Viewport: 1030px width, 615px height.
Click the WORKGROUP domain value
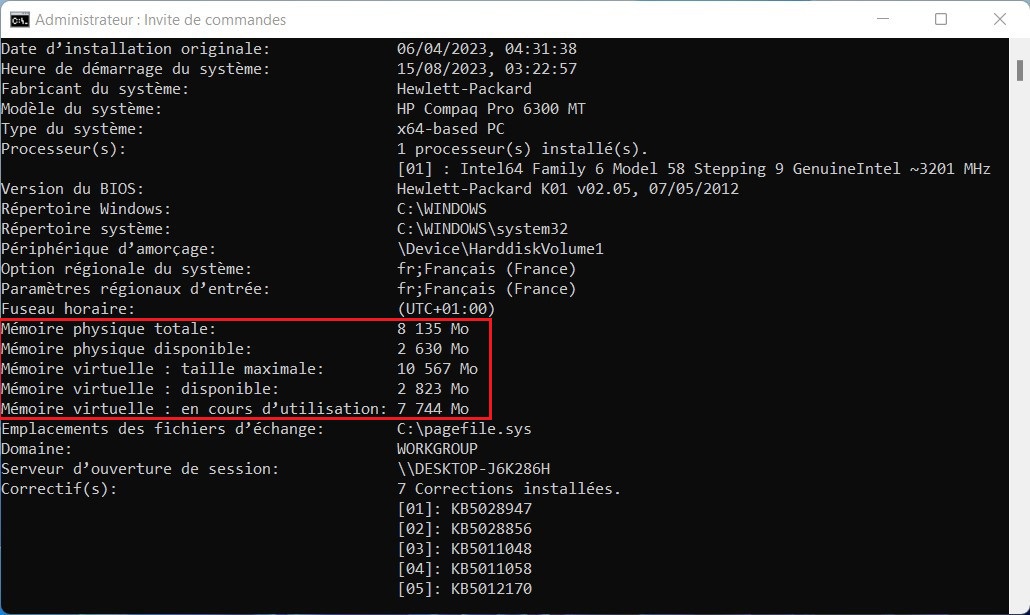pos(437,449)
